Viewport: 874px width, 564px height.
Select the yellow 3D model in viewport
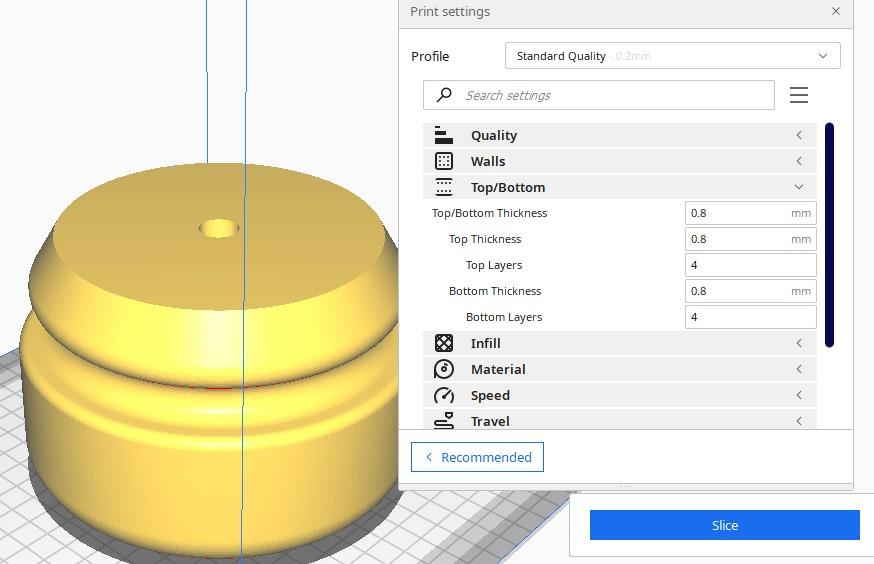tap(209, 362)
